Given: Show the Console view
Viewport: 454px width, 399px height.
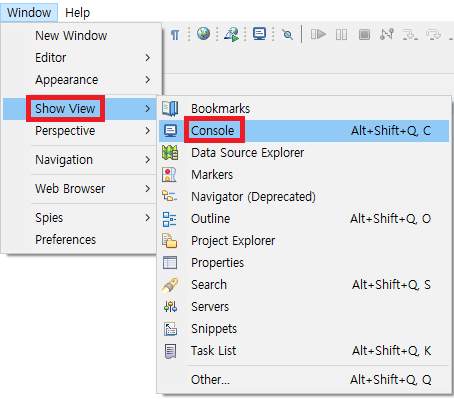Looking at the screenshot, I should 304,131.
